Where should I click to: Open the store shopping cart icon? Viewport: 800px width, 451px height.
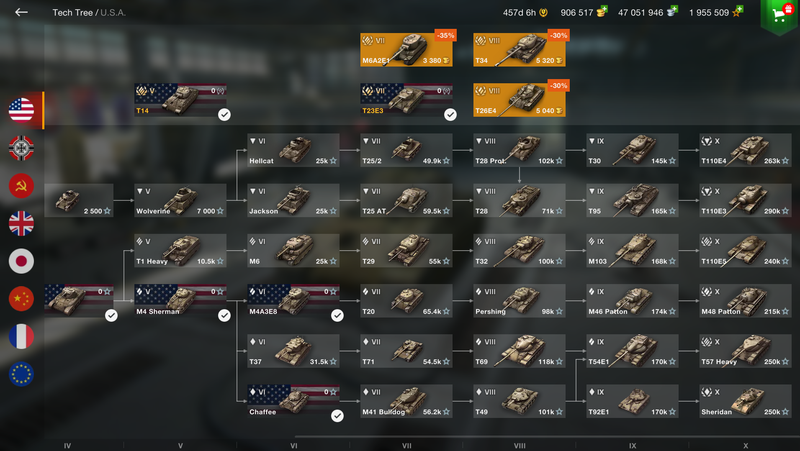coord(780,14)
